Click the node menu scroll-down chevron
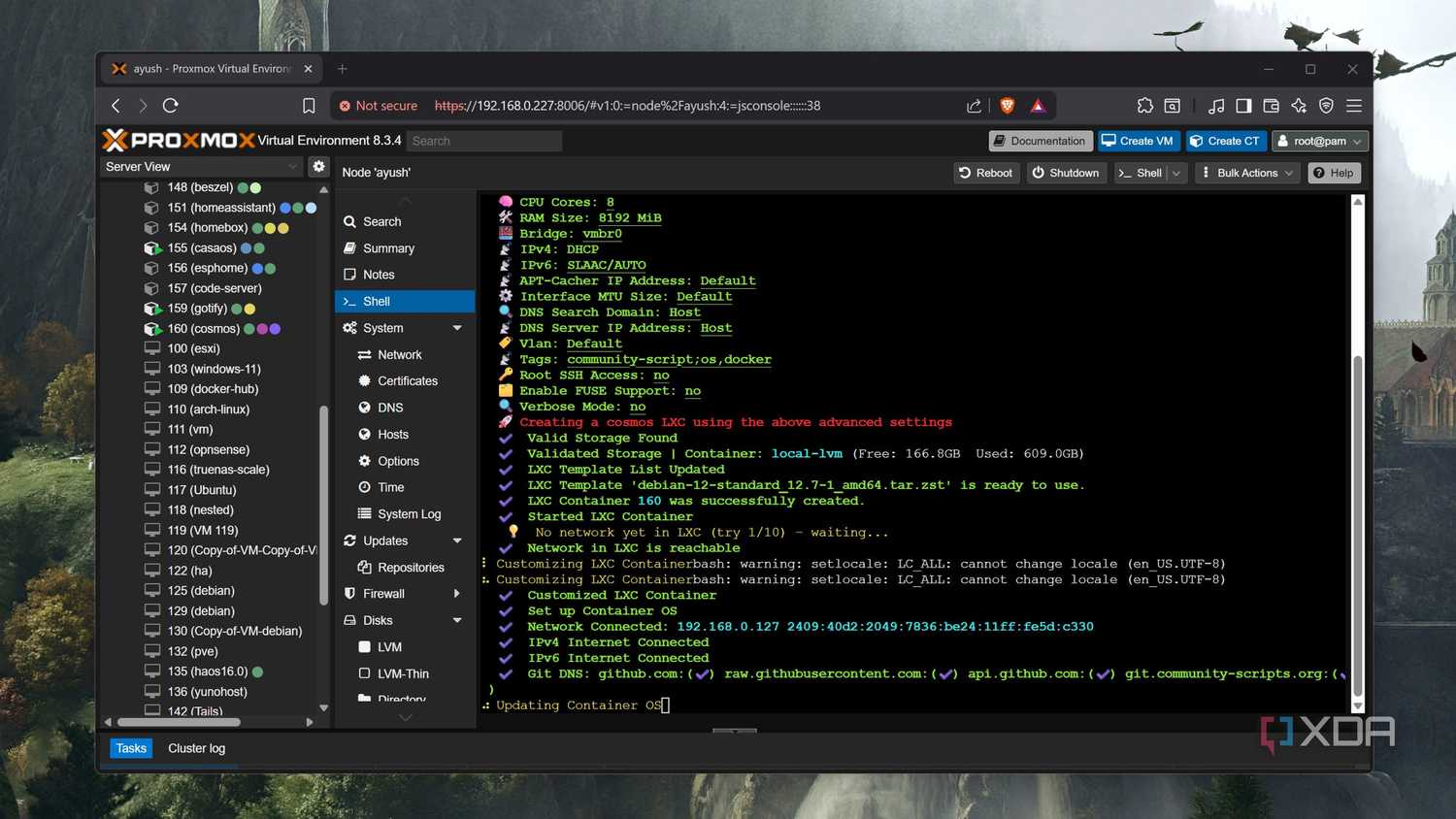This screenshot has width=1456, height=819. click(x=406, y=718)
